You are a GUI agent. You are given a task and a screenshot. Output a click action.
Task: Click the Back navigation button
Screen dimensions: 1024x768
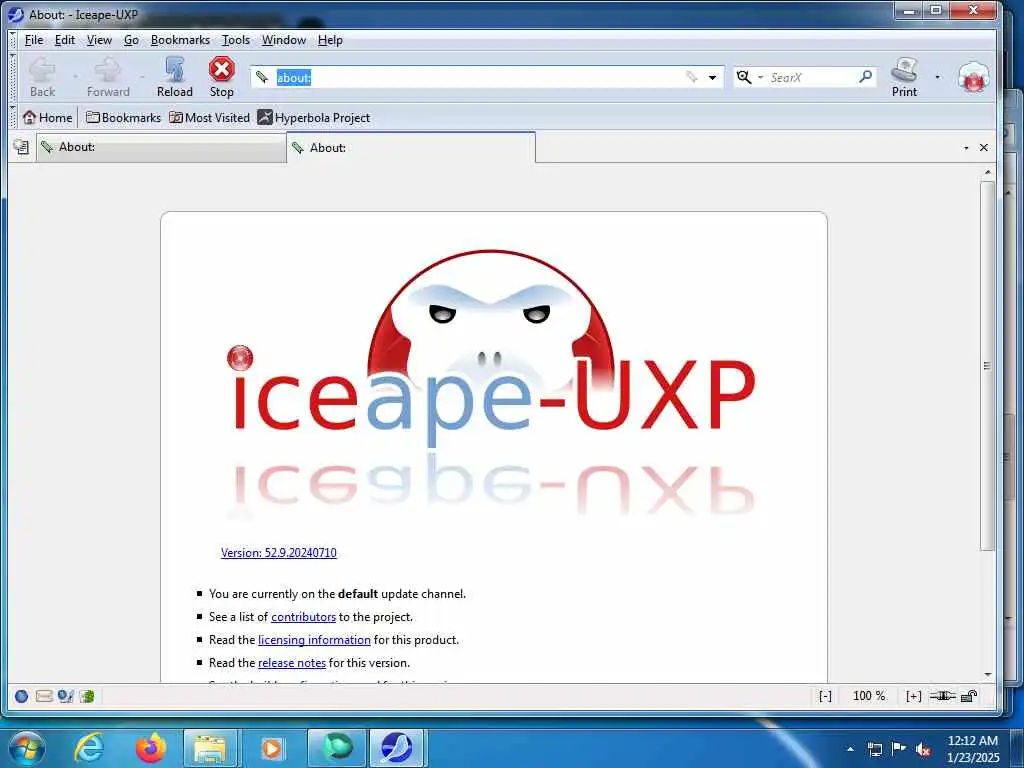point(42,77)
